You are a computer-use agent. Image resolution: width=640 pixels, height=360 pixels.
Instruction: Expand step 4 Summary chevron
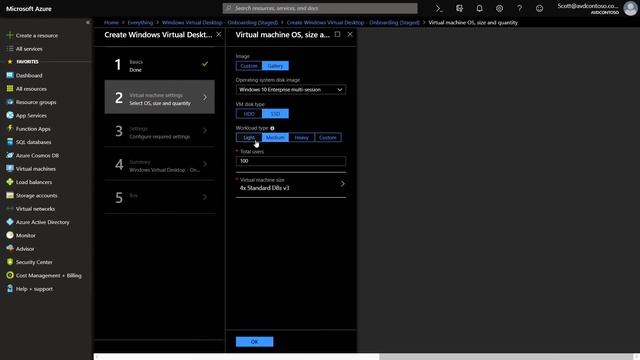click(205, 164)
